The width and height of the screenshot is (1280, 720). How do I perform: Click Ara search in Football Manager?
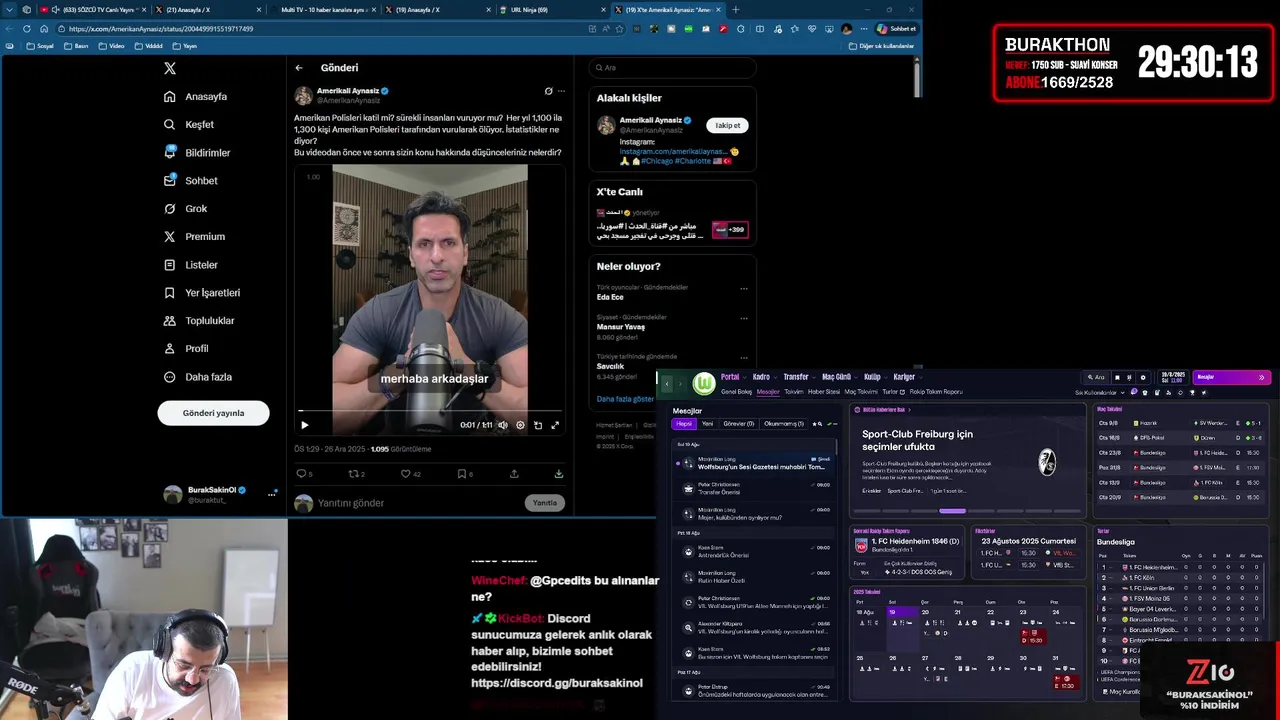click(1096, 377)
